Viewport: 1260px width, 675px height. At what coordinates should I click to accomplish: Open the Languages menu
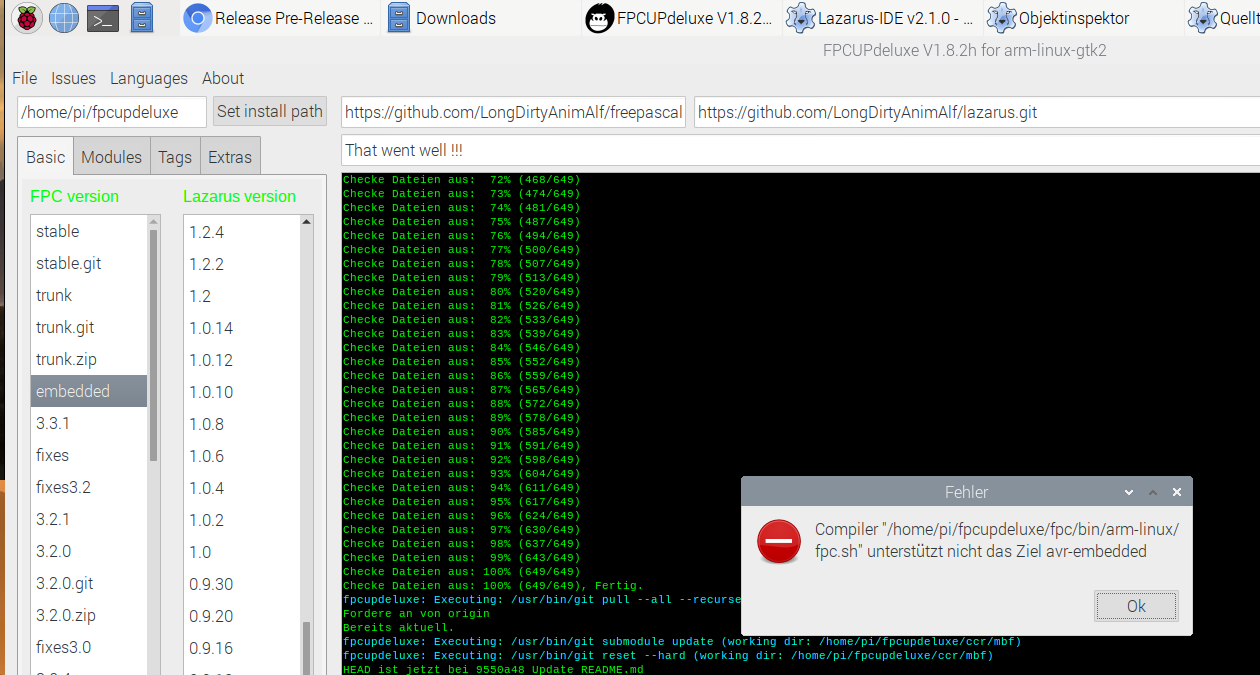149,78
